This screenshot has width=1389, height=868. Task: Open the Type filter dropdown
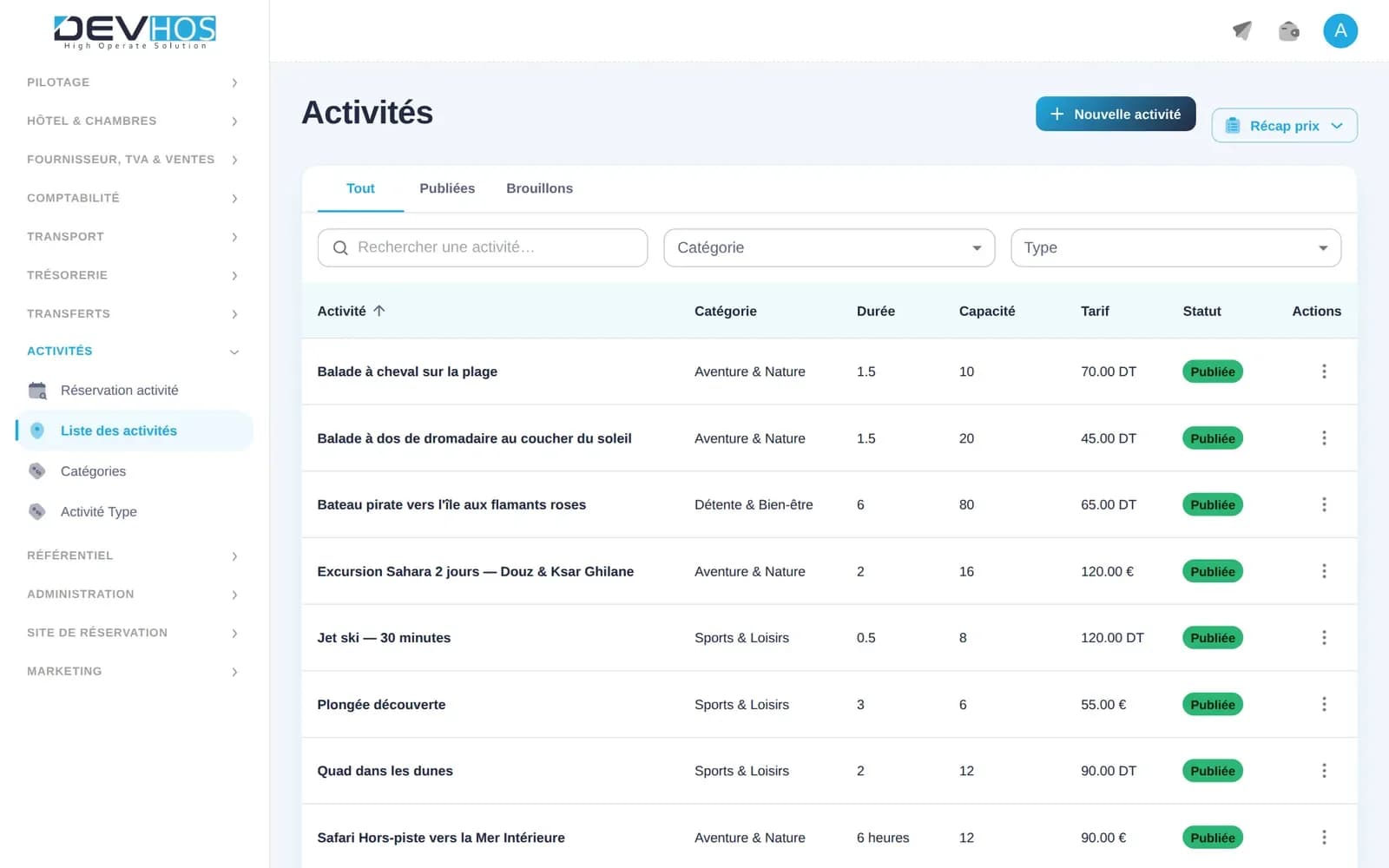1175,247
